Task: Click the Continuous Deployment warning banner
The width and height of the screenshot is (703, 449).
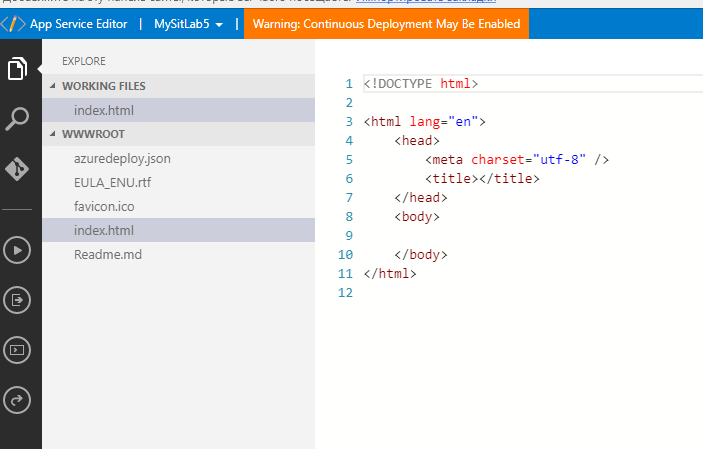Action: click(386, 24)
